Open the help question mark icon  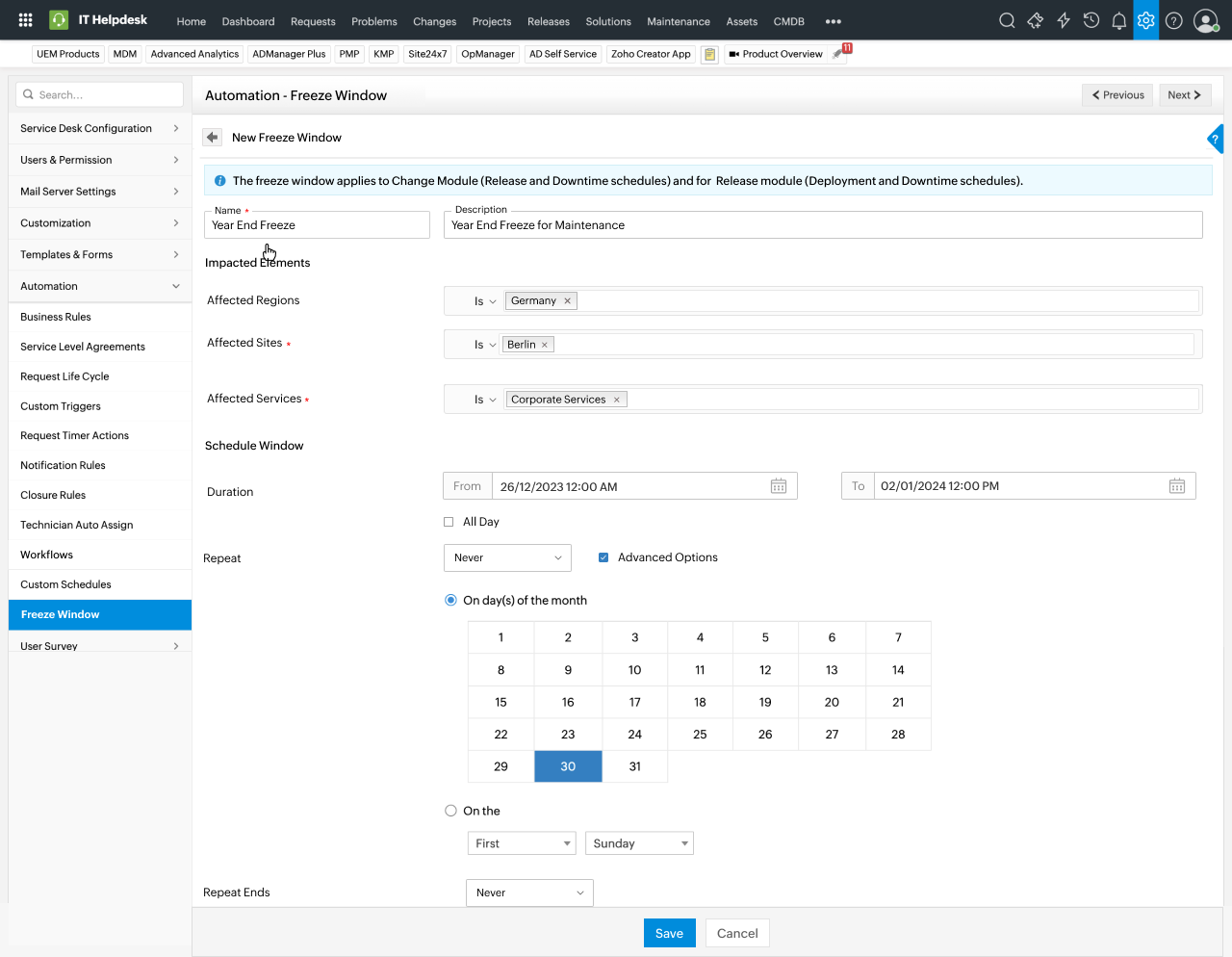point(1174,20)
